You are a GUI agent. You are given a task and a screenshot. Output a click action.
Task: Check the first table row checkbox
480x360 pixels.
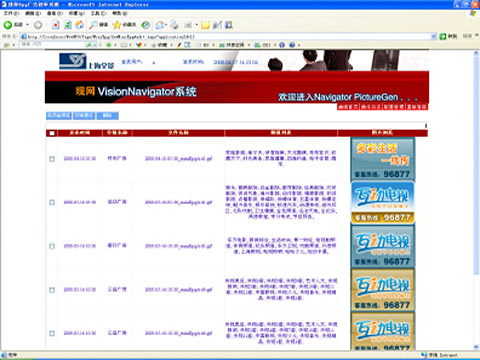click(x=52, y=159)
